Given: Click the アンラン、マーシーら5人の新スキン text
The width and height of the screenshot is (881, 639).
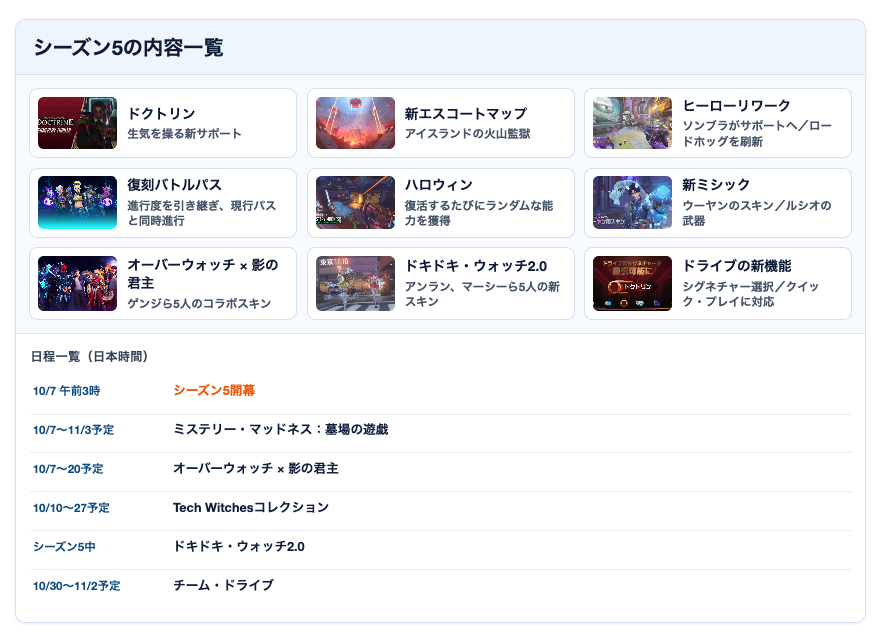Looking at the screenshot, I should pos(482,294).
